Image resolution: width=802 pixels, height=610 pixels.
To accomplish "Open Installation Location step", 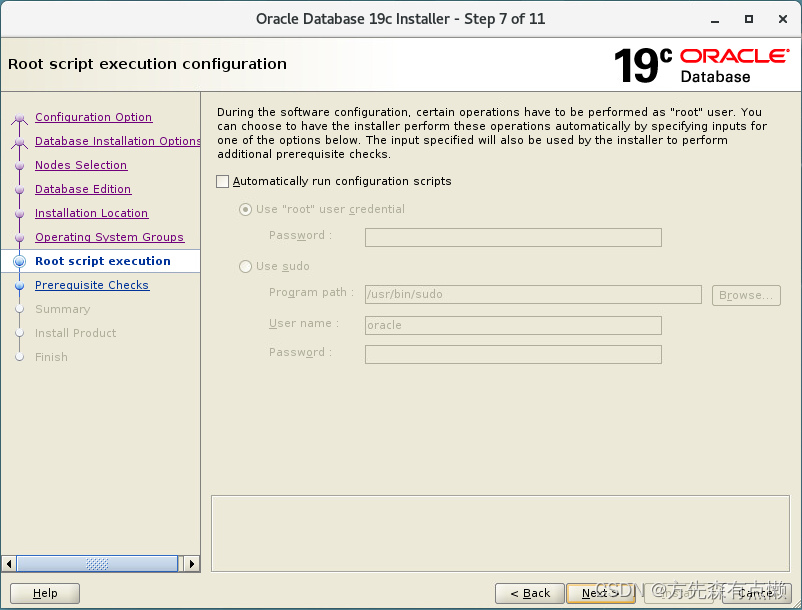I will [92, 213].
